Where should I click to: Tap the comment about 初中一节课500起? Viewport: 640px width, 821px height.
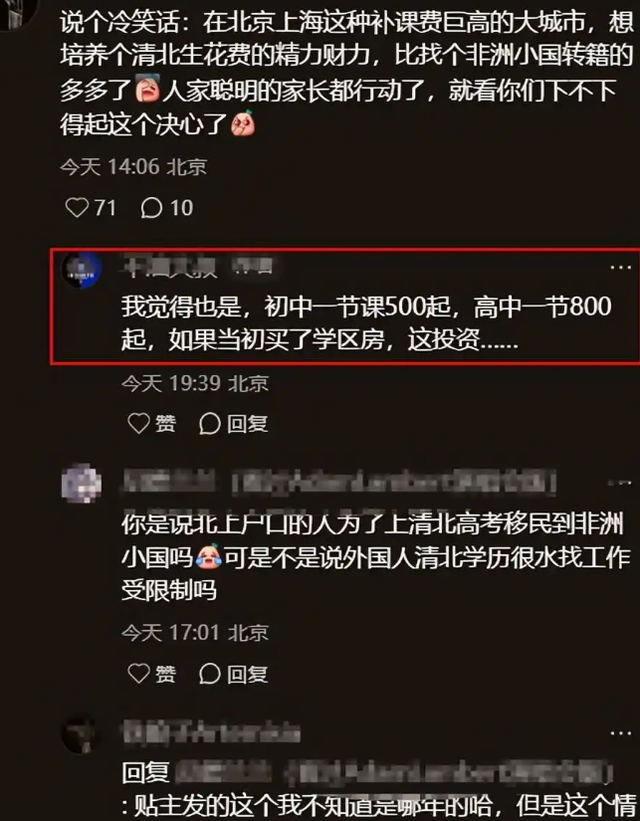367,323
